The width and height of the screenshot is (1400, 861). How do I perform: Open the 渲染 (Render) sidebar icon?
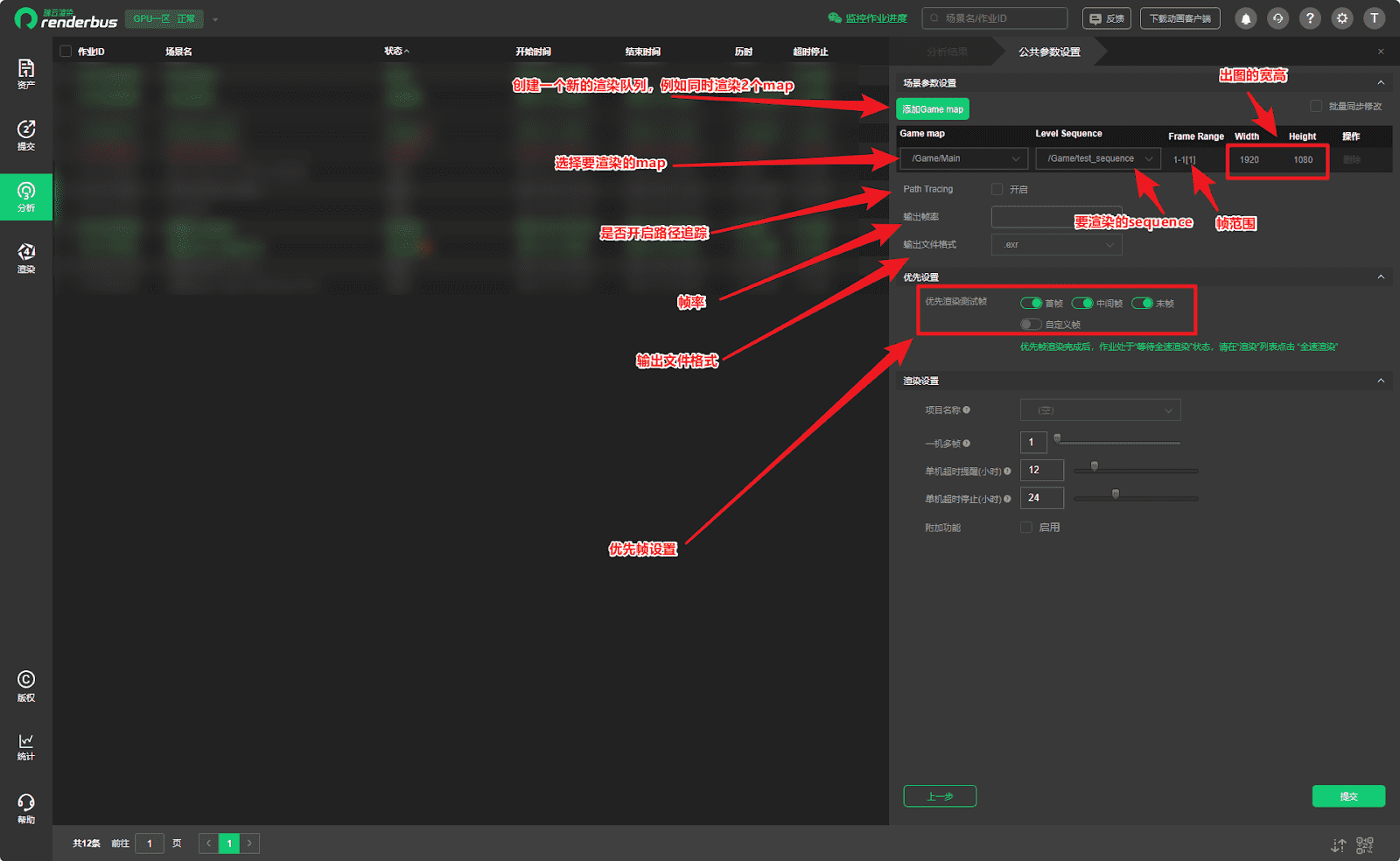coord(26,258)
